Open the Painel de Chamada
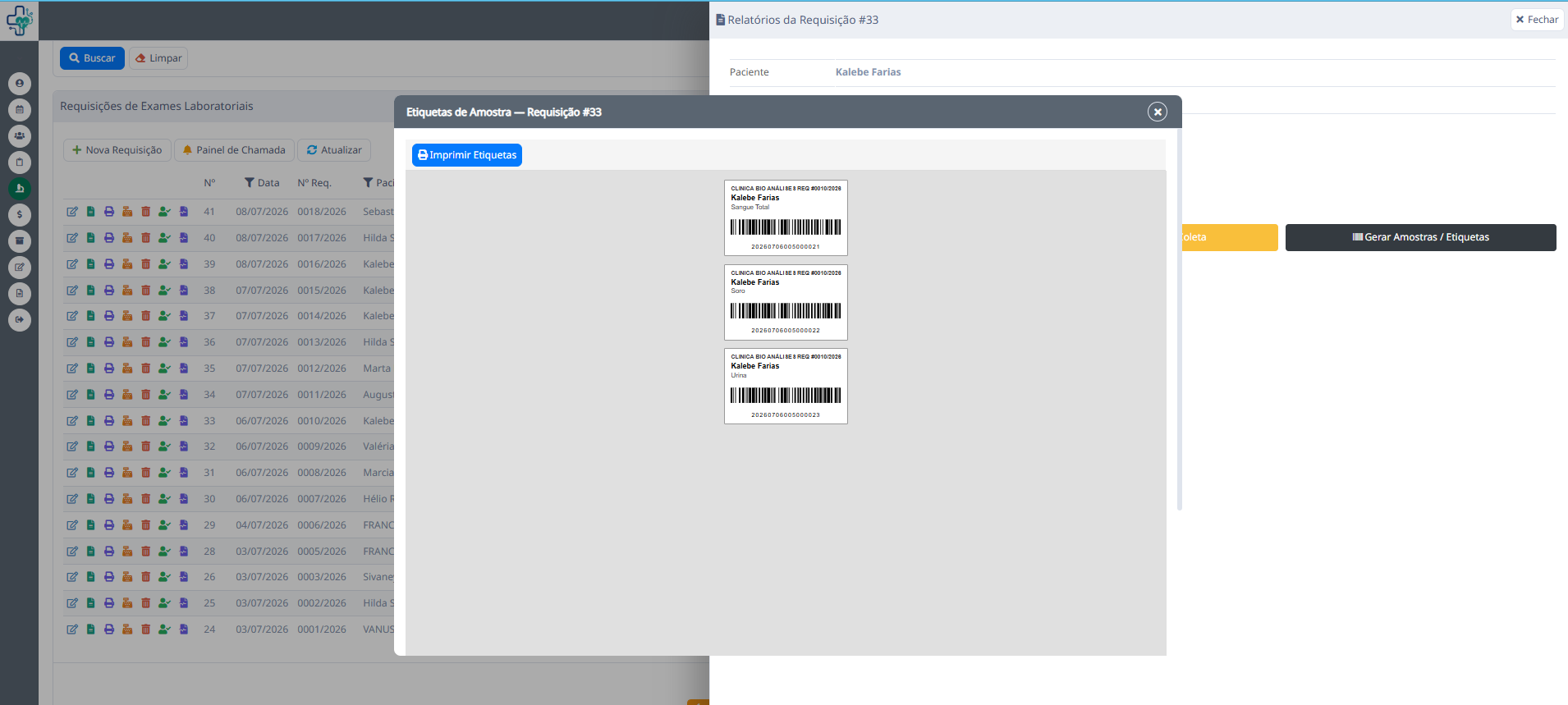 pos(234,150)
